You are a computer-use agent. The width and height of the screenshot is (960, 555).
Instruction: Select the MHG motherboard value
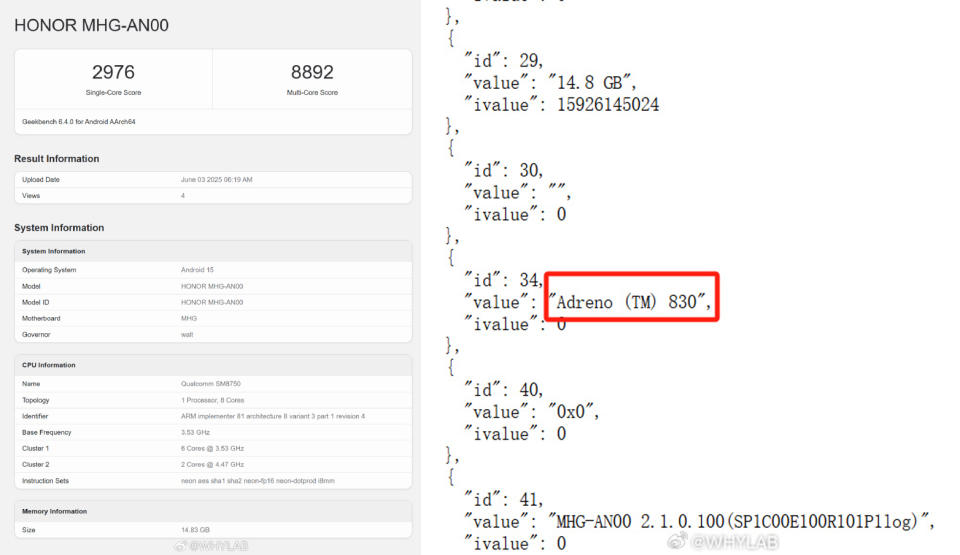[x=189, y=319]
